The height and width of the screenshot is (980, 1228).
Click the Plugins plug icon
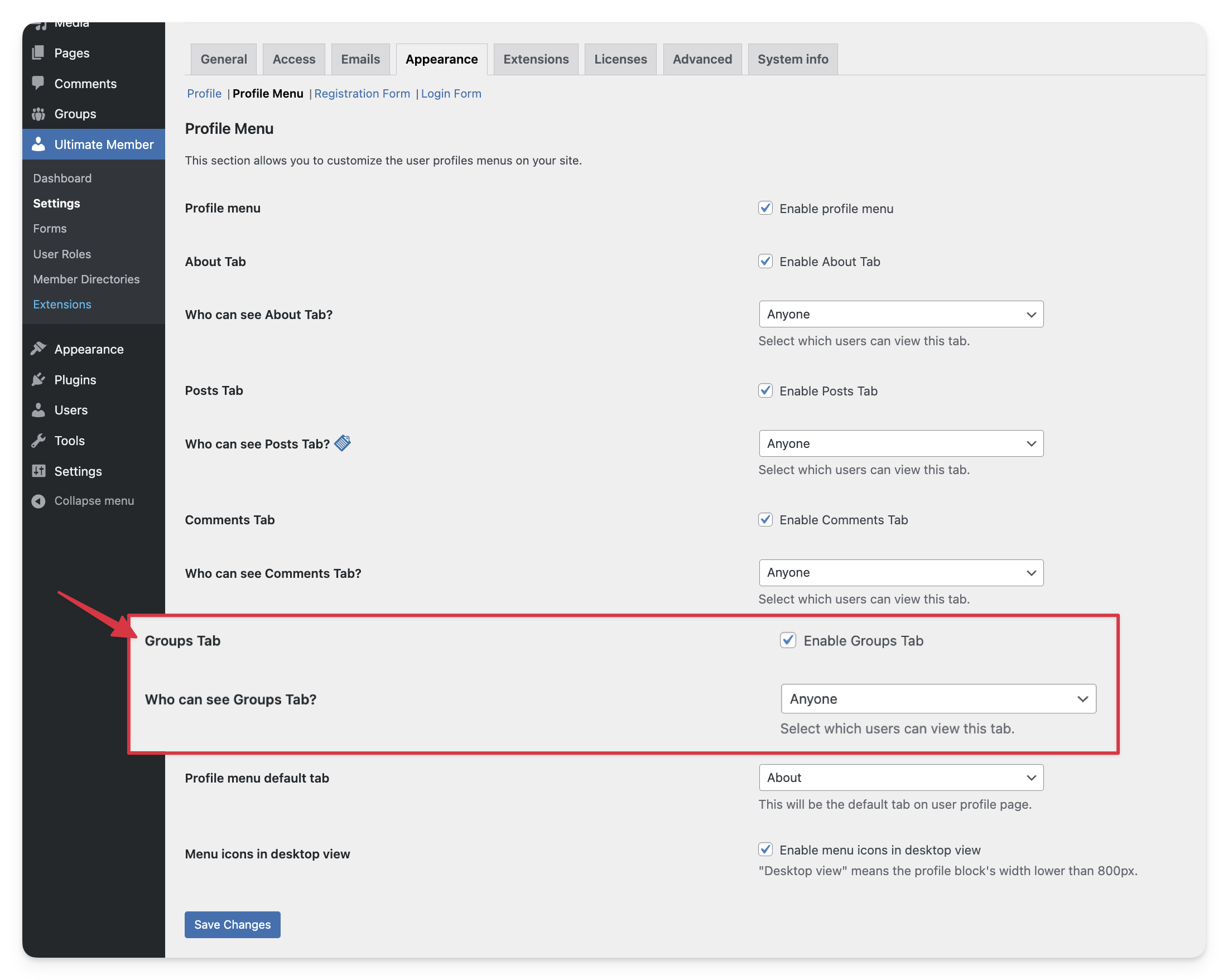38,380
